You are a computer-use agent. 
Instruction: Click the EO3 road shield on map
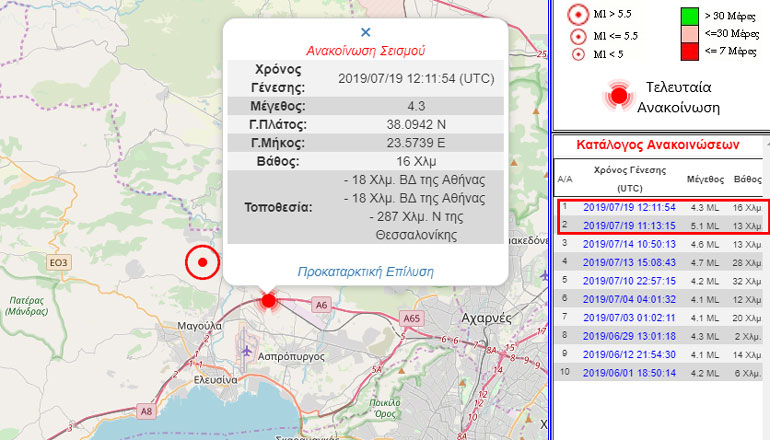(58, 263)
